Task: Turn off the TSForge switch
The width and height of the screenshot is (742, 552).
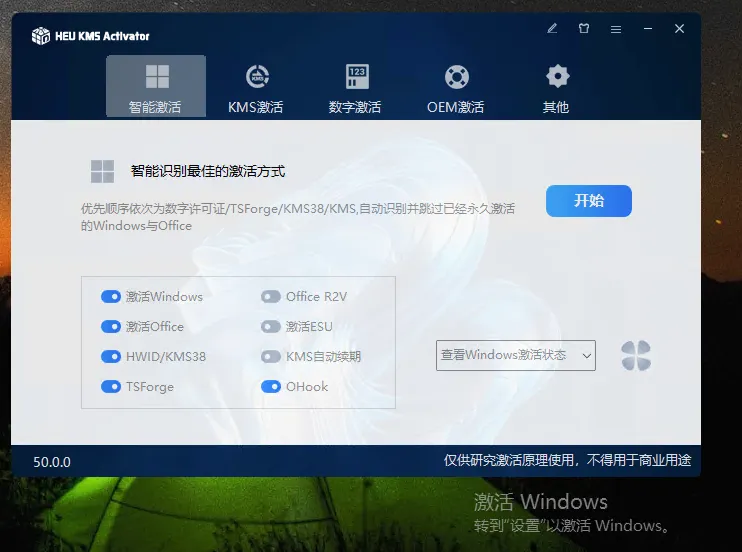Action: [x=111, y=387]
